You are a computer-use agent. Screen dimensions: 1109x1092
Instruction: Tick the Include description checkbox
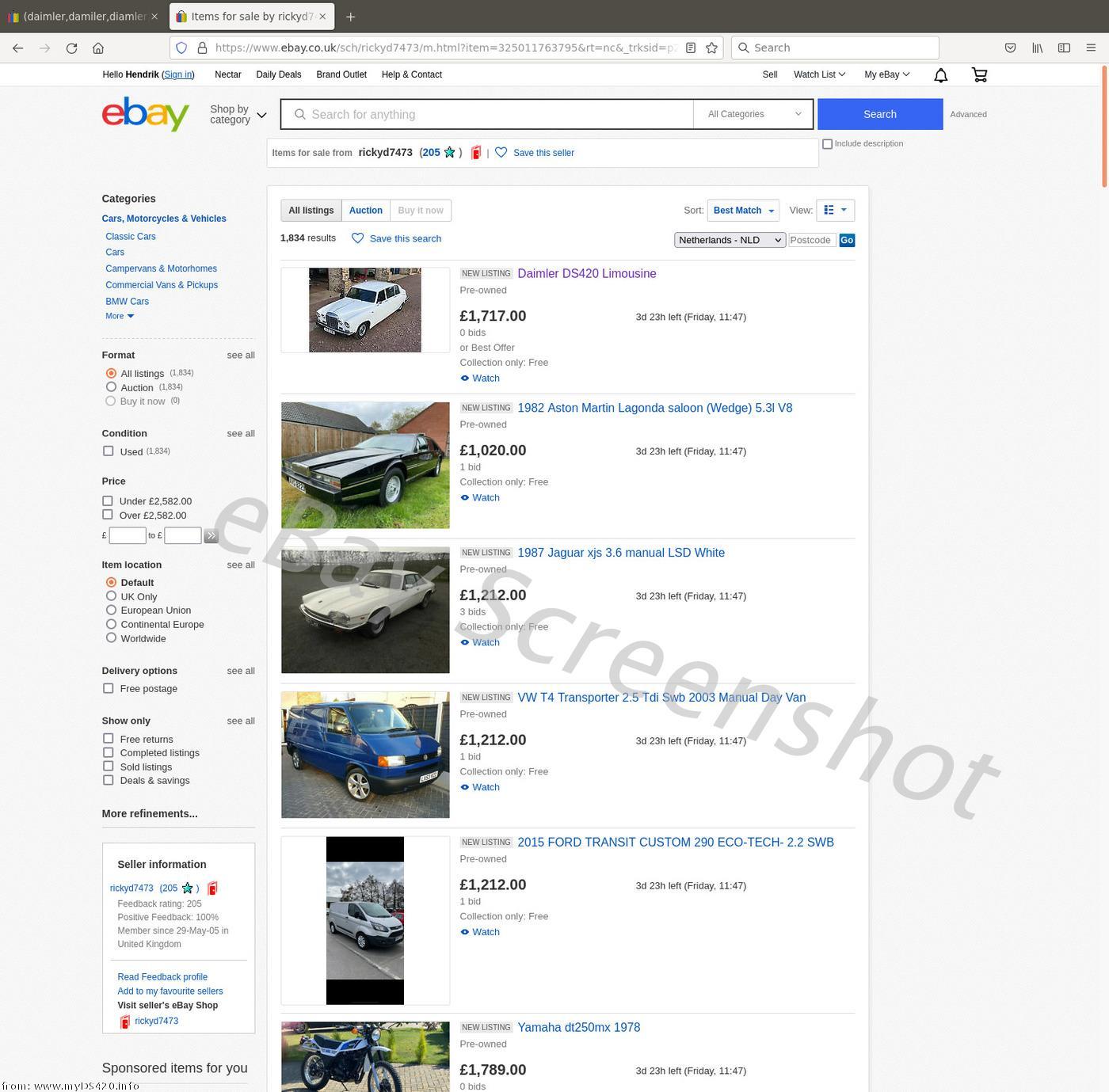[x=827, y=144]
